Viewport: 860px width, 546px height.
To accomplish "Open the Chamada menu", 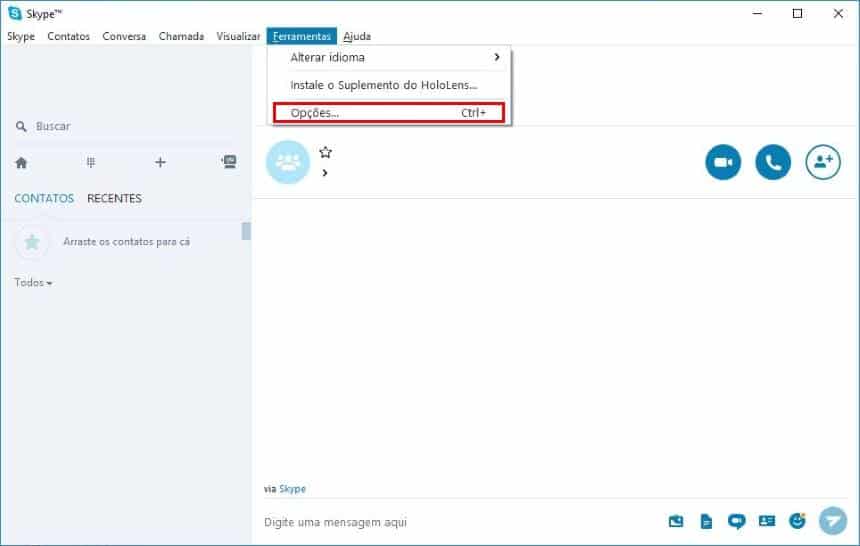I will (181, 36).
